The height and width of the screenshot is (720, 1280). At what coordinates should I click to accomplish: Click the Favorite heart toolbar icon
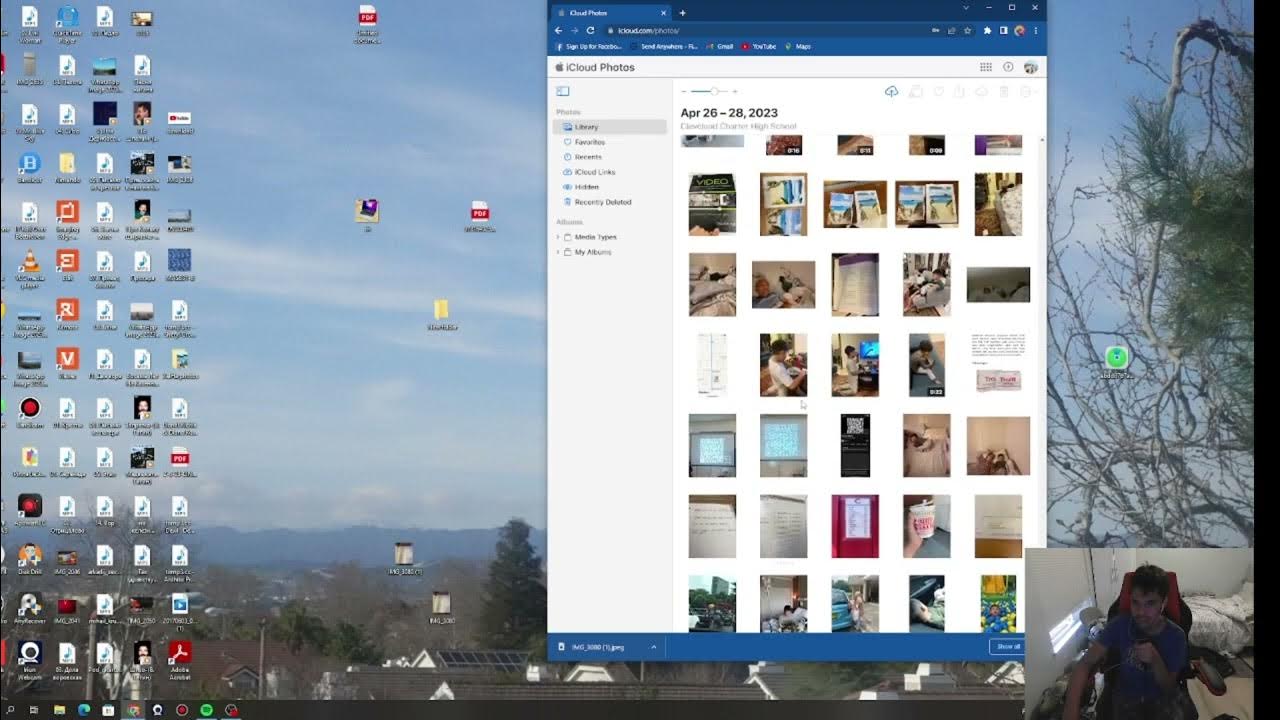[938, 92]
